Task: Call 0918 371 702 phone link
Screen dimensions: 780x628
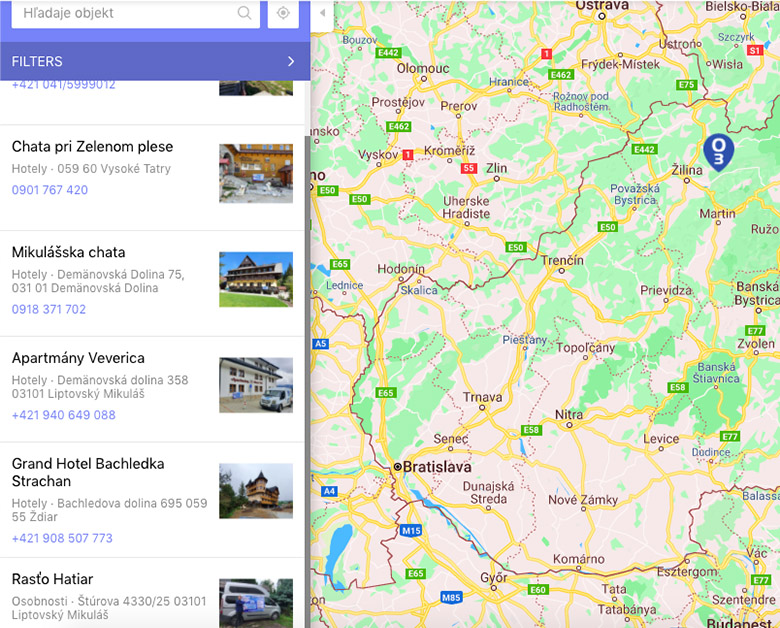Action: 49,309
